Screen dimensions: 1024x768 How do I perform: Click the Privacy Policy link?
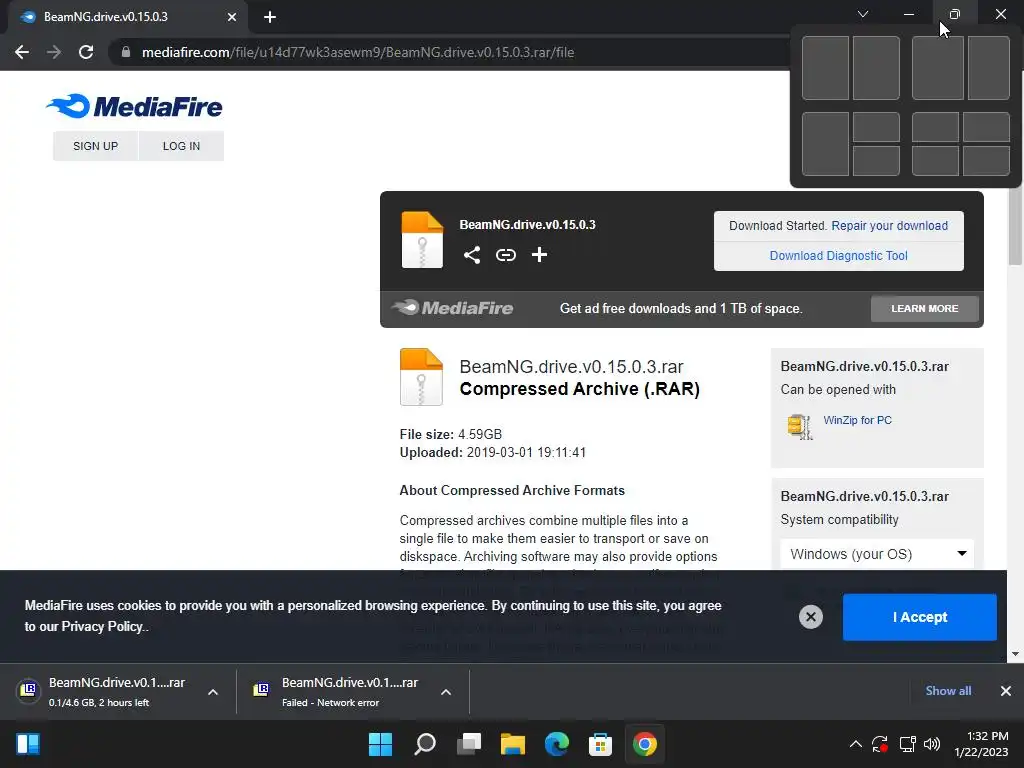102,626
